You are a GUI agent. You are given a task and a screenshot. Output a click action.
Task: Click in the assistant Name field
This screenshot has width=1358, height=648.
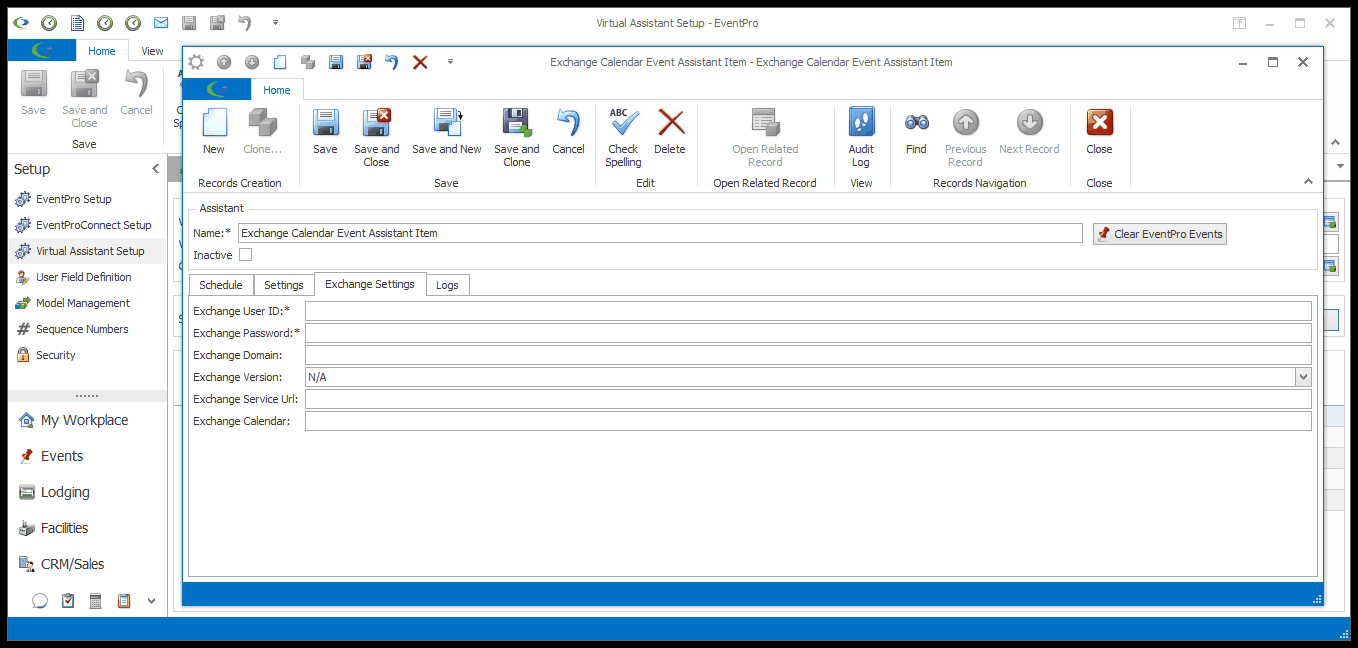(660, 233)
